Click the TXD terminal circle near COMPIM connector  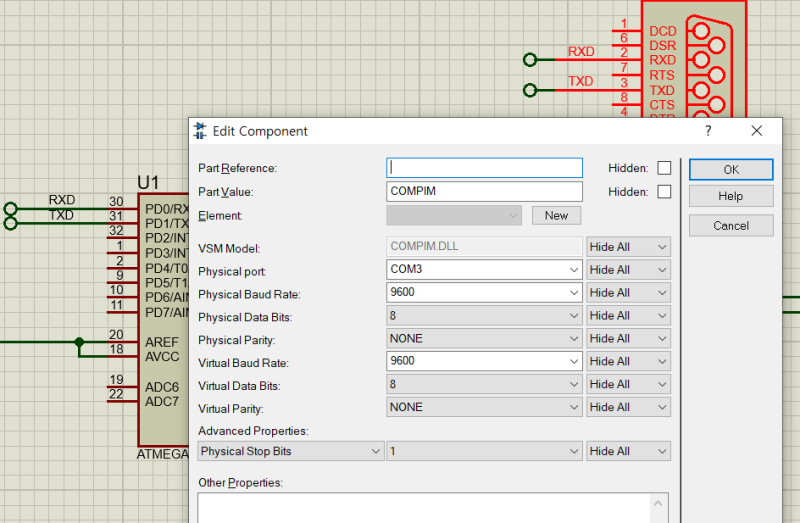(x=530, y=90)
